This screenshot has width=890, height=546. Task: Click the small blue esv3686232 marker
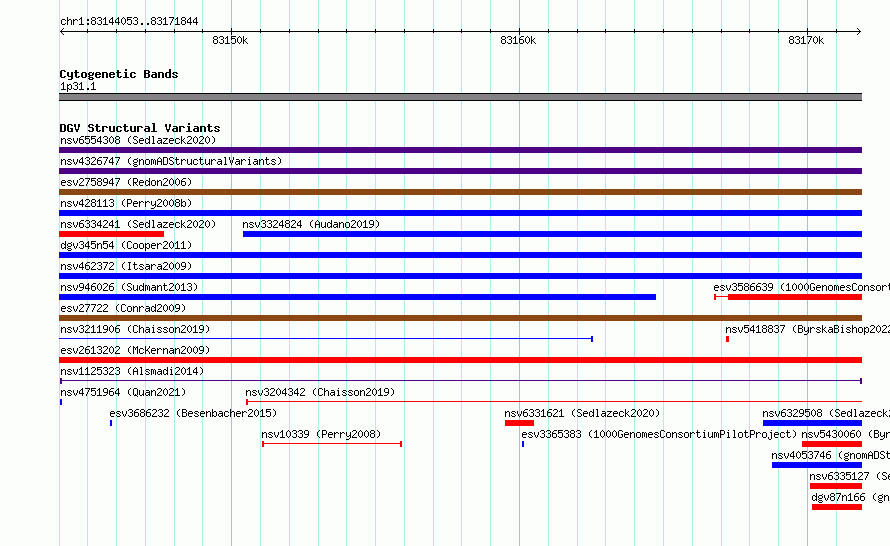click(x=111, y=423)
